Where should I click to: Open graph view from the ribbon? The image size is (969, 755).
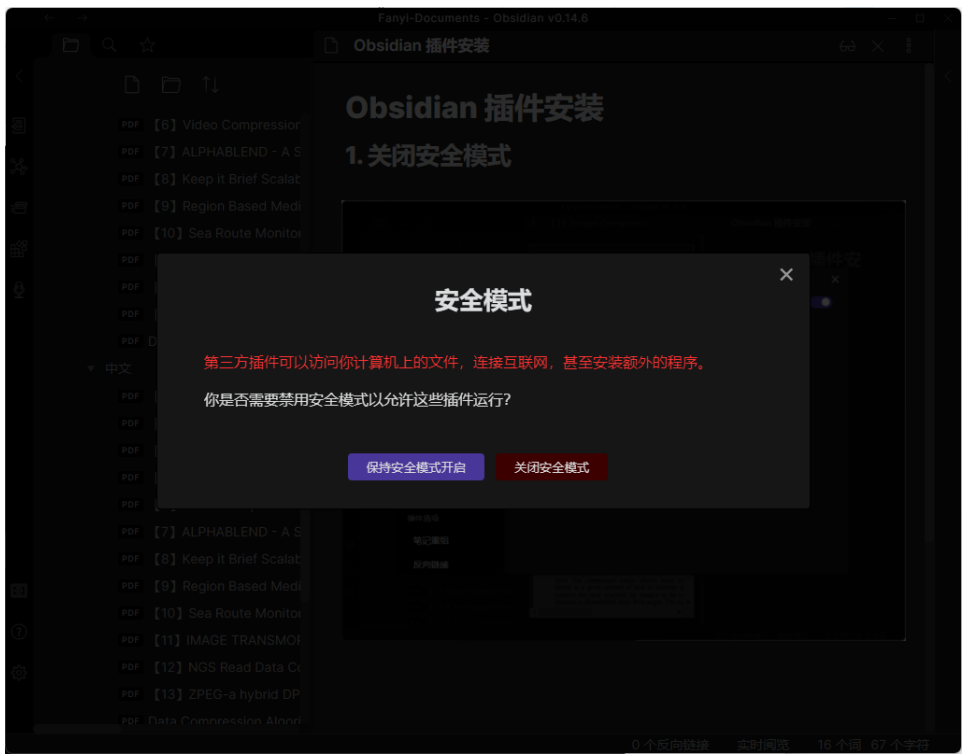click(19, 166)
